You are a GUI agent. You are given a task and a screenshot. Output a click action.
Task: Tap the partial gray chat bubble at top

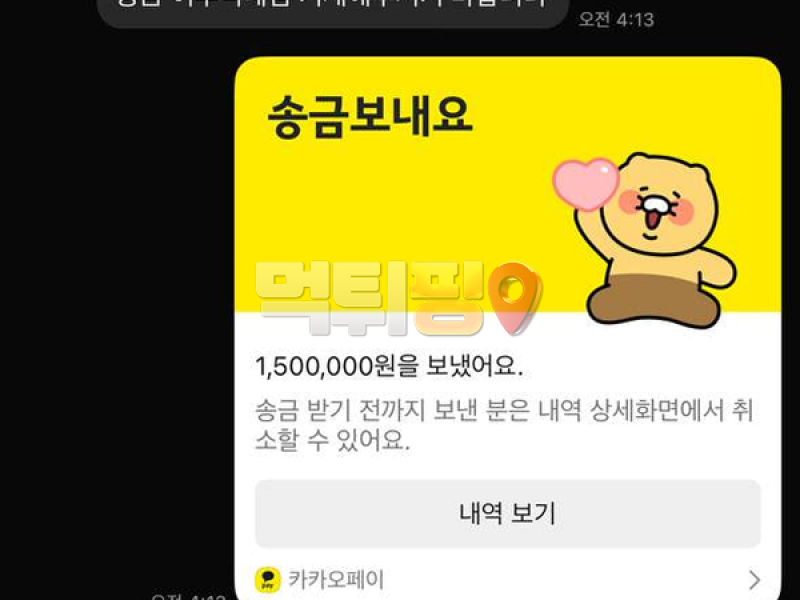pos(333,11)
